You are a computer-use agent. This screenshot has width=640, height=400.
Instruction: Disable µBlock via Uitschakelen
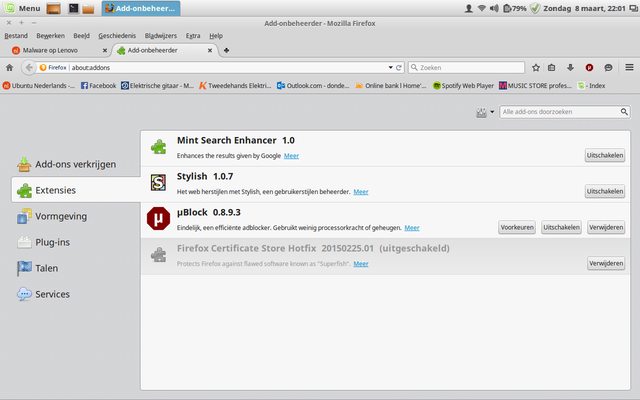pos(561,227)
